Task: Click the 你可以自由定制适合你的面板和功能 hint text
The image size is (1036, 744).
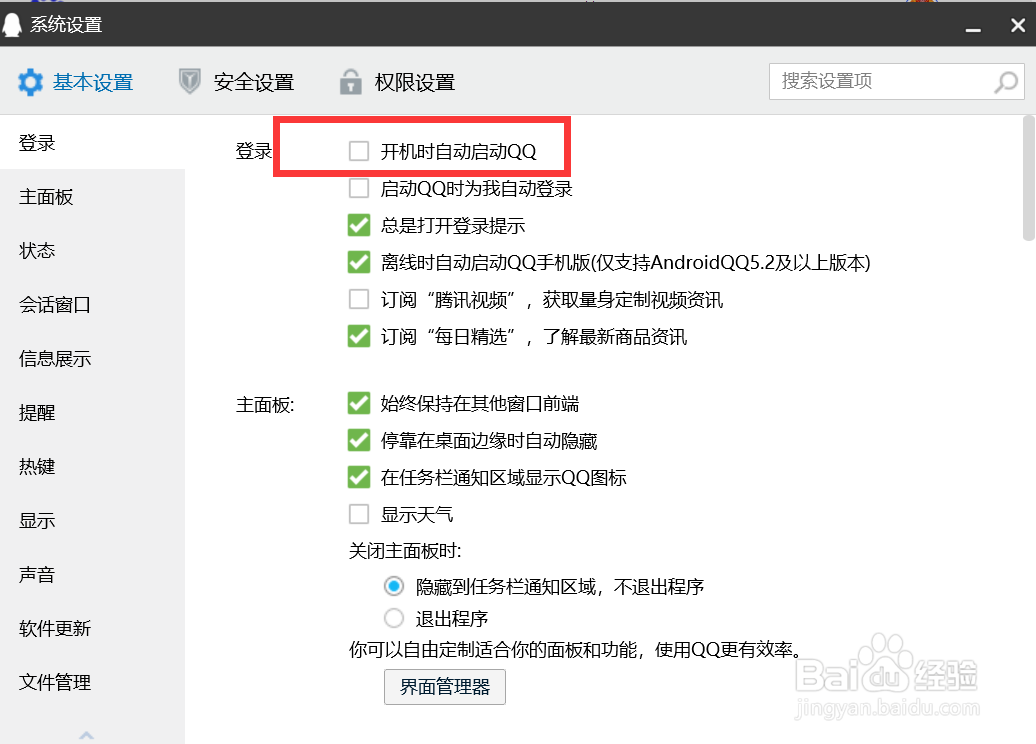Action: click(x=574, y=650)
